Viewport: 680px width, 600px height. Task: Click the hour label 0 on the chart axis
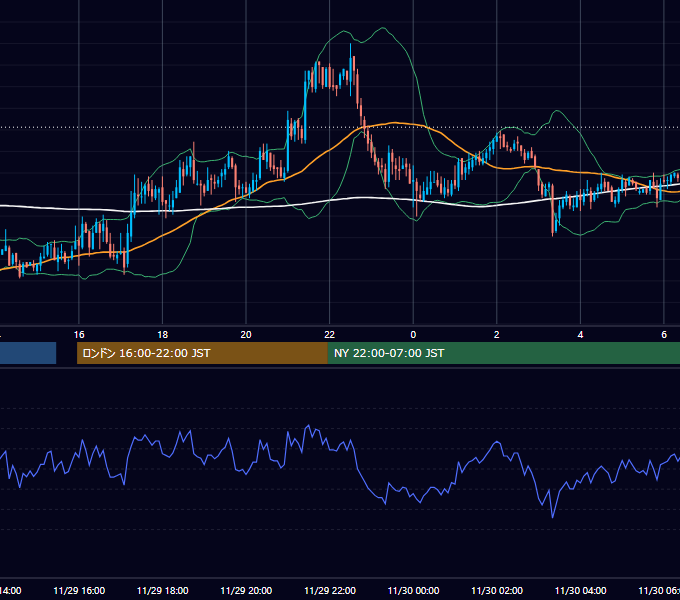(413, 335)
